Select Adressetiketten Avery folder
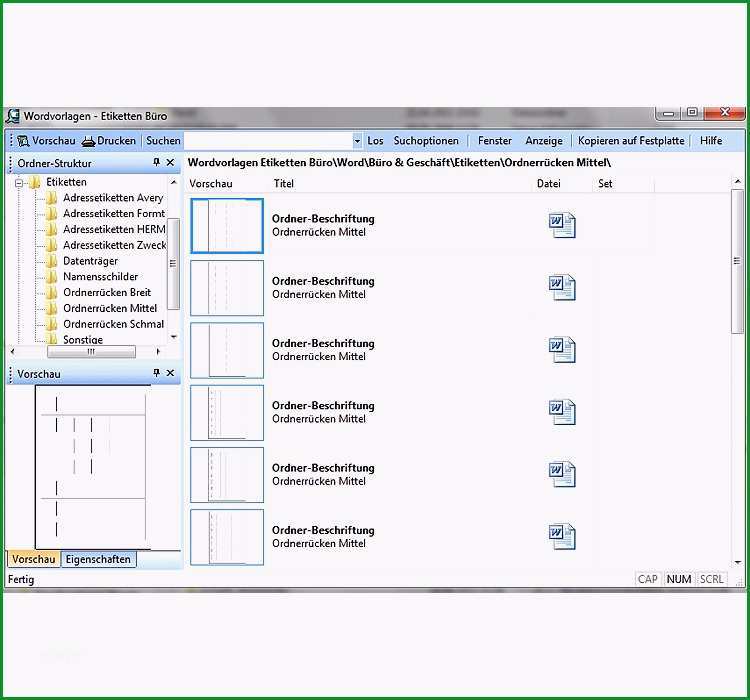The height and width of the screenshot is (700, 750). pyautogui.click(x=113, y=198)
